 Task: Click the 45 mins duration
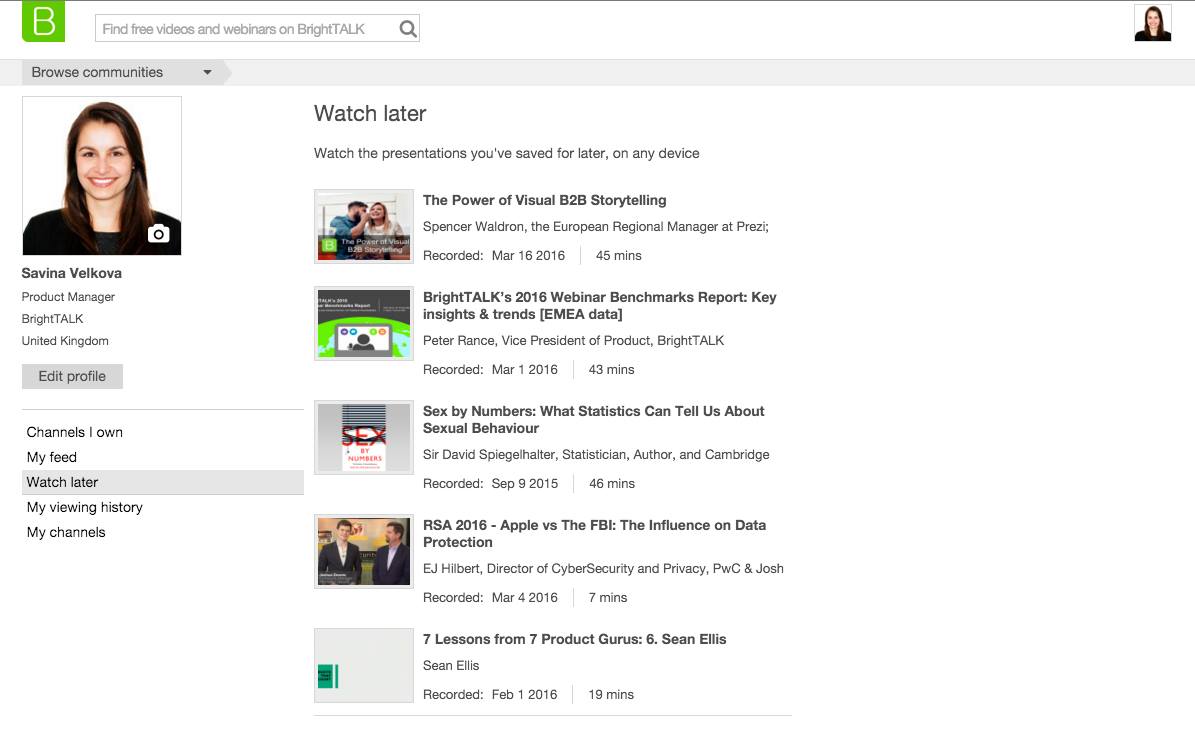(618, 256)
